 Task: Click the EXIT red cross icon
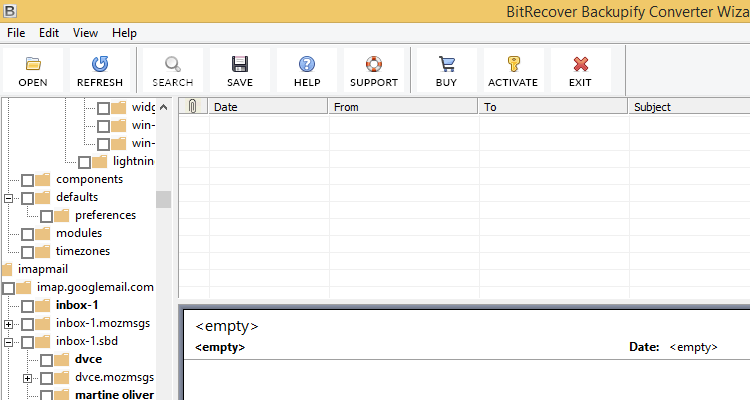click(581, 64)
